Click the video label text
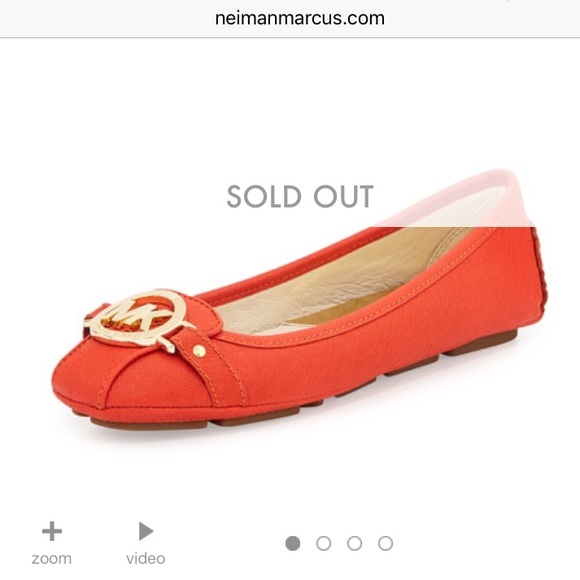This screenshot has height=580, width=580. pos(146,559)
